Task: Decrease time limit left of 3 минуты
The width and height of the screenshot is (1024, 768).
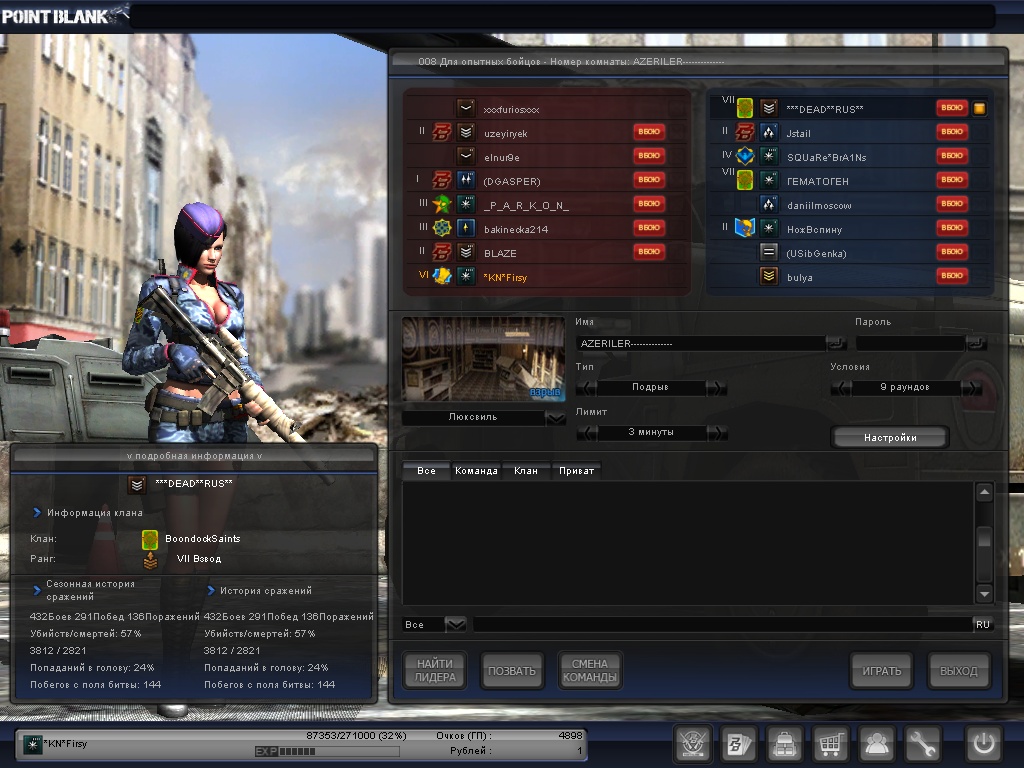Action: [586, 433]
